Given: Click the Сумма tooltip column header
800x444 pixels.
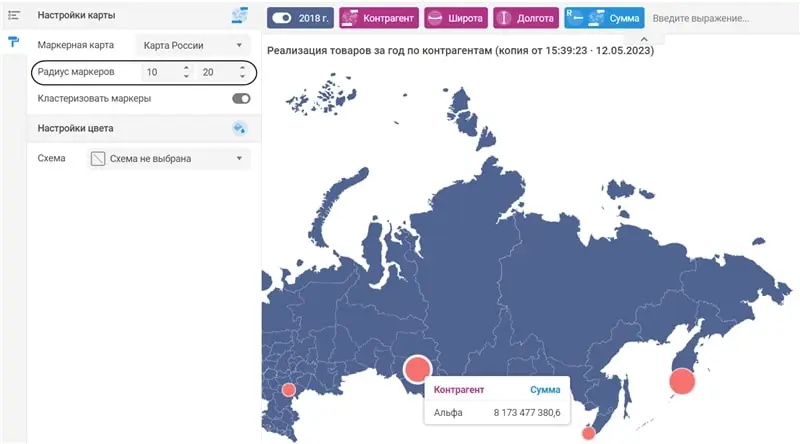Looking at the screenshot, I should 545,390.
